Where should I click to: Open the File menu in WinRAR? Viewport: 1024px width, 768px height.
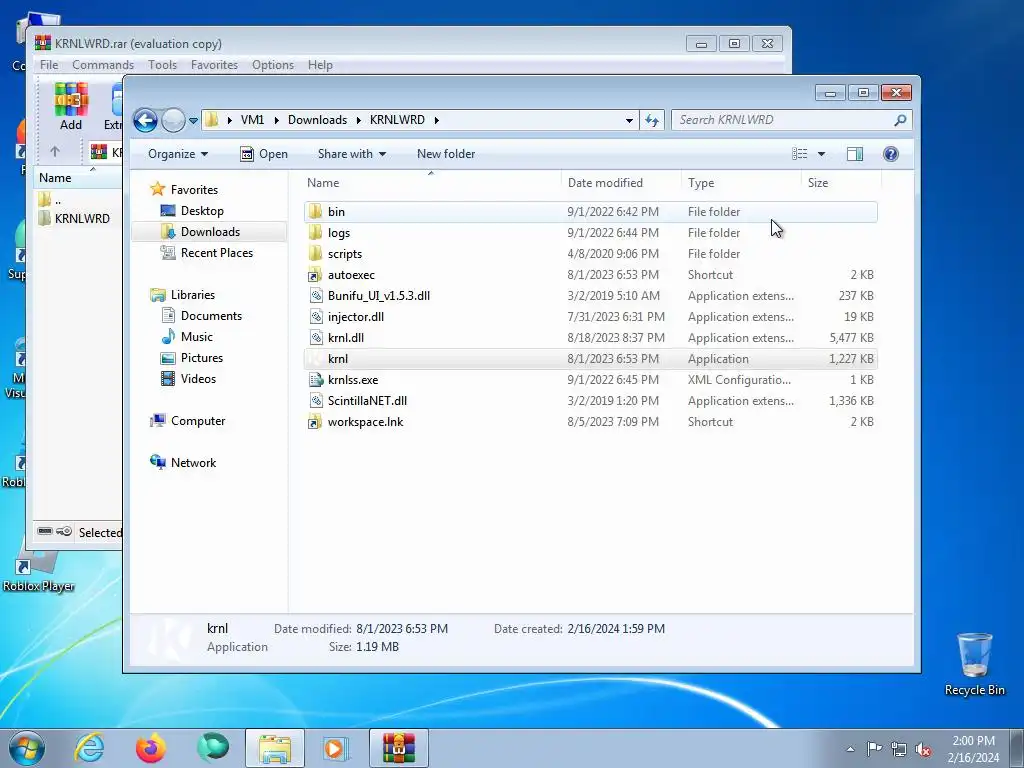click(x=49, y=65)
